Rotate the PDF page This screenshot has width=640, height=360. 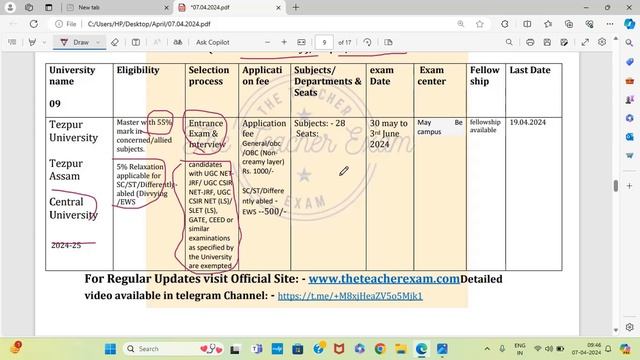(367, 42)
